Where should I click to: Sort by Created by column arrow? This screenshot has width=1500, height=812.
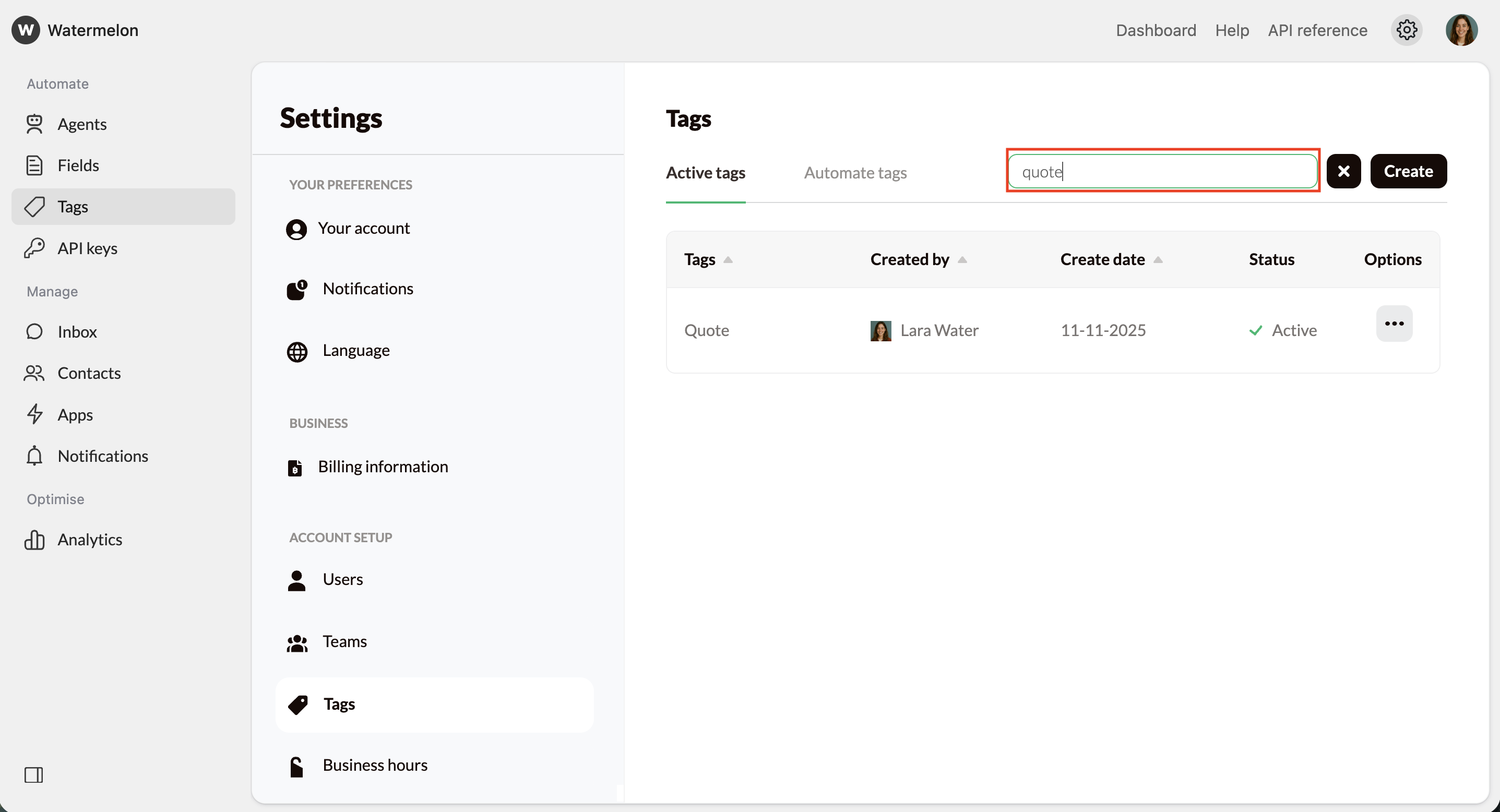click(x=962, y=259)
